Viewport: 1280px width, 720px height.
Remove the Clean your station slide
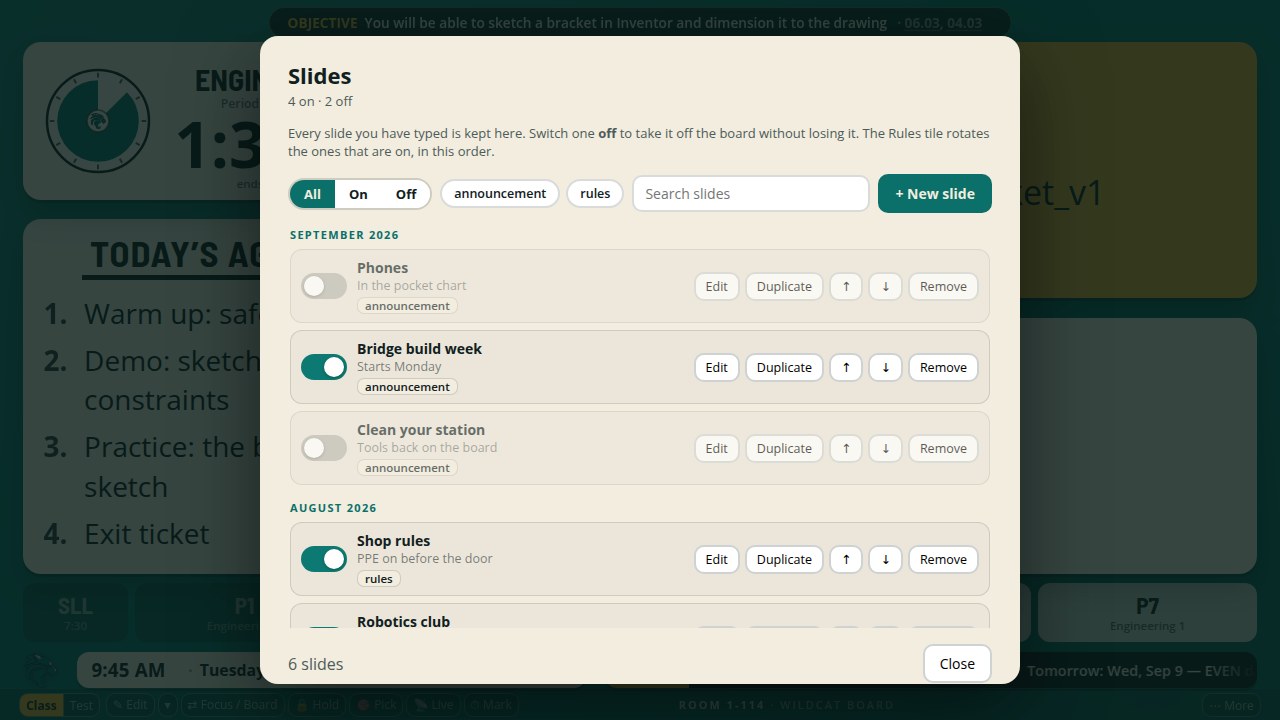click(943, 448)
